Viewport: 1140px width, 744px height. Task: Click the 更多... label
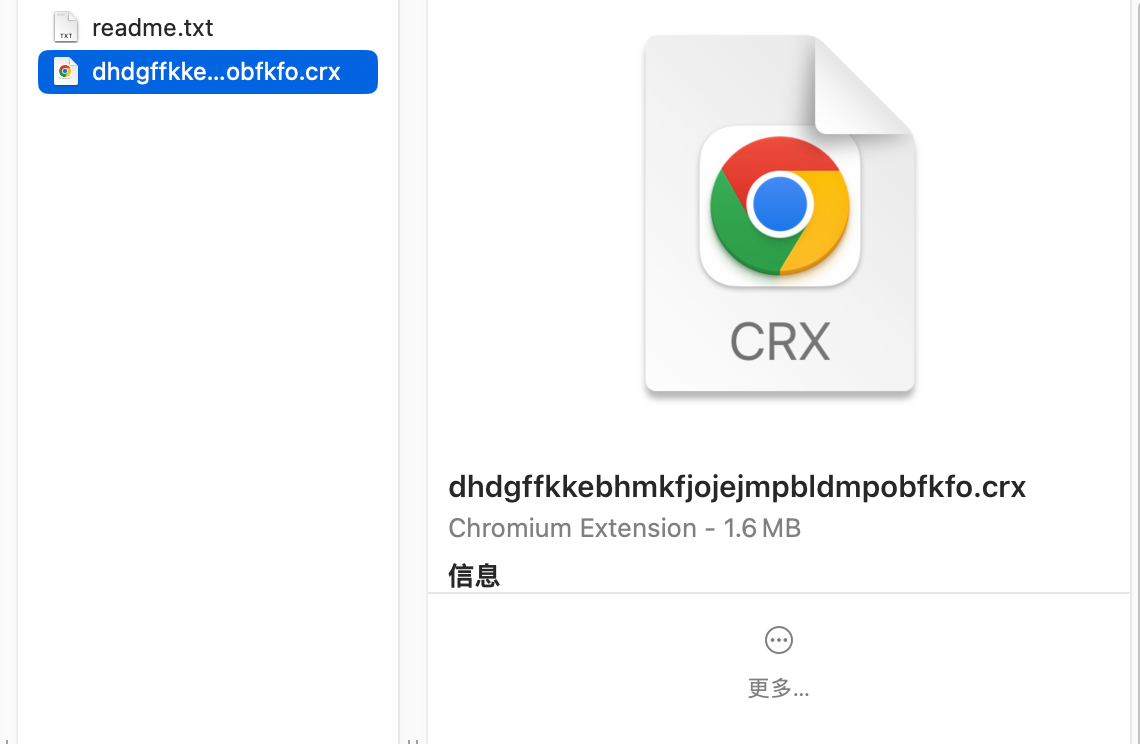[778, 688]
